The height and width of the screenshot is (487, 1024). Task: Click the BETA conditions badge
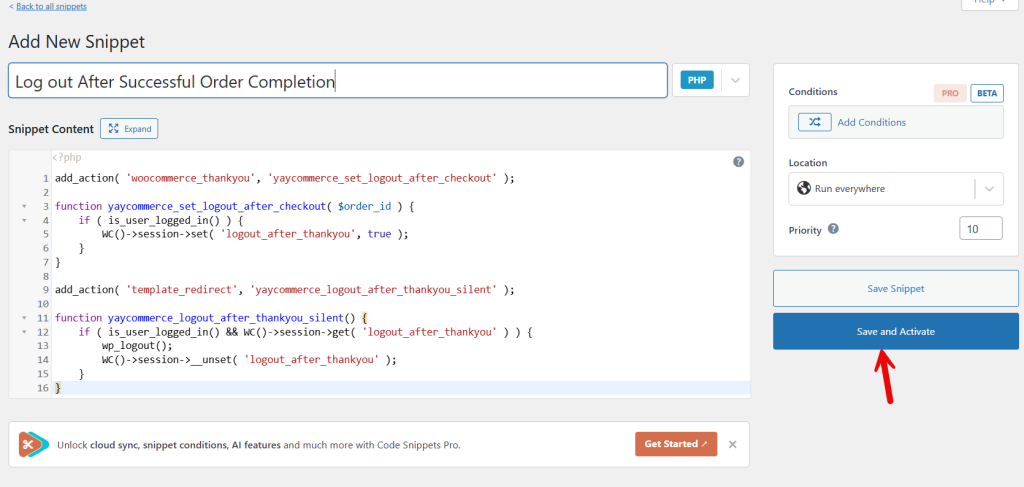click(987, 93)
